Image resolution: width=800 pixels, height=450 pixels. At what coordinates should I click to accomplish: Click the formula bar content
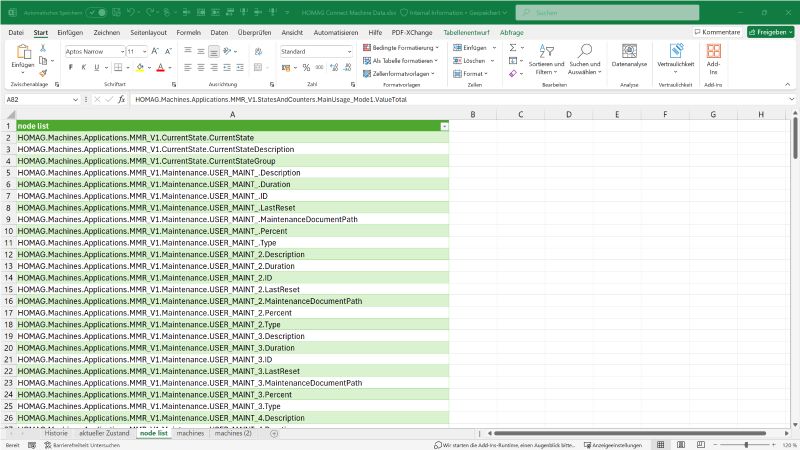coord(458,99)
